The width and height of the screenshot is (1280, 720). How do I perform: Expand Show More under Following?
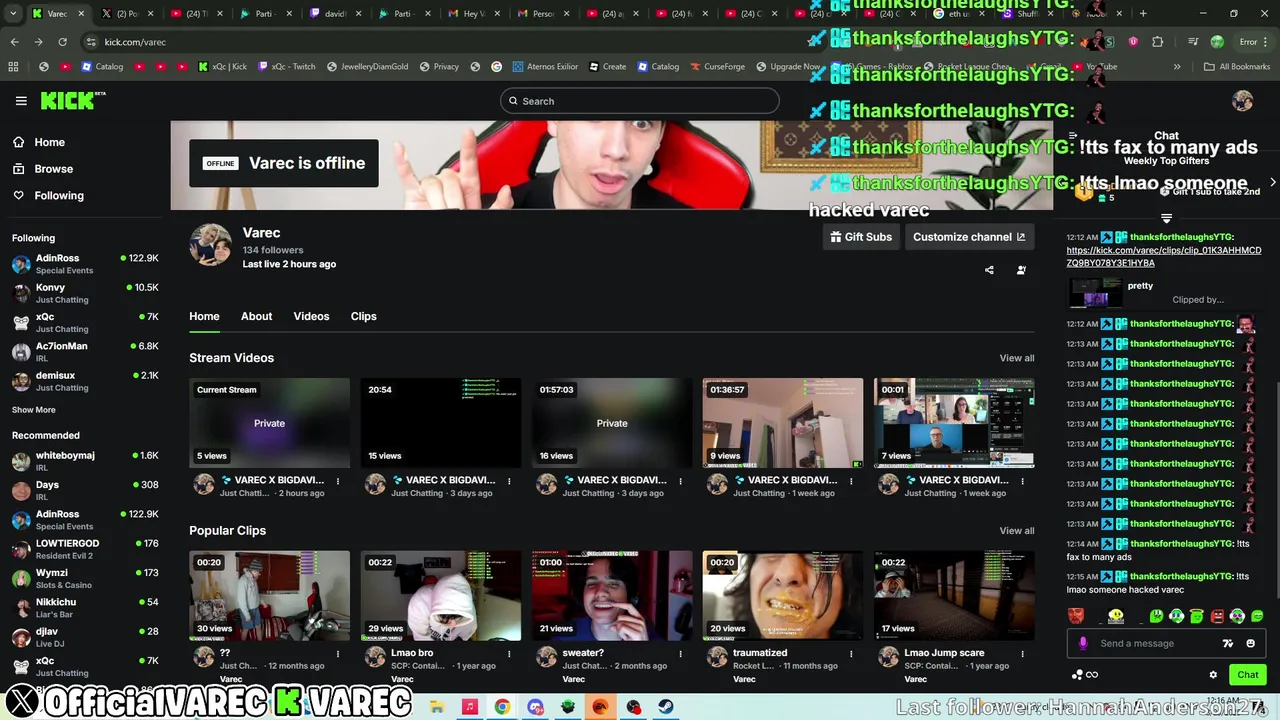pyautogui.click(x=34, y=410)
